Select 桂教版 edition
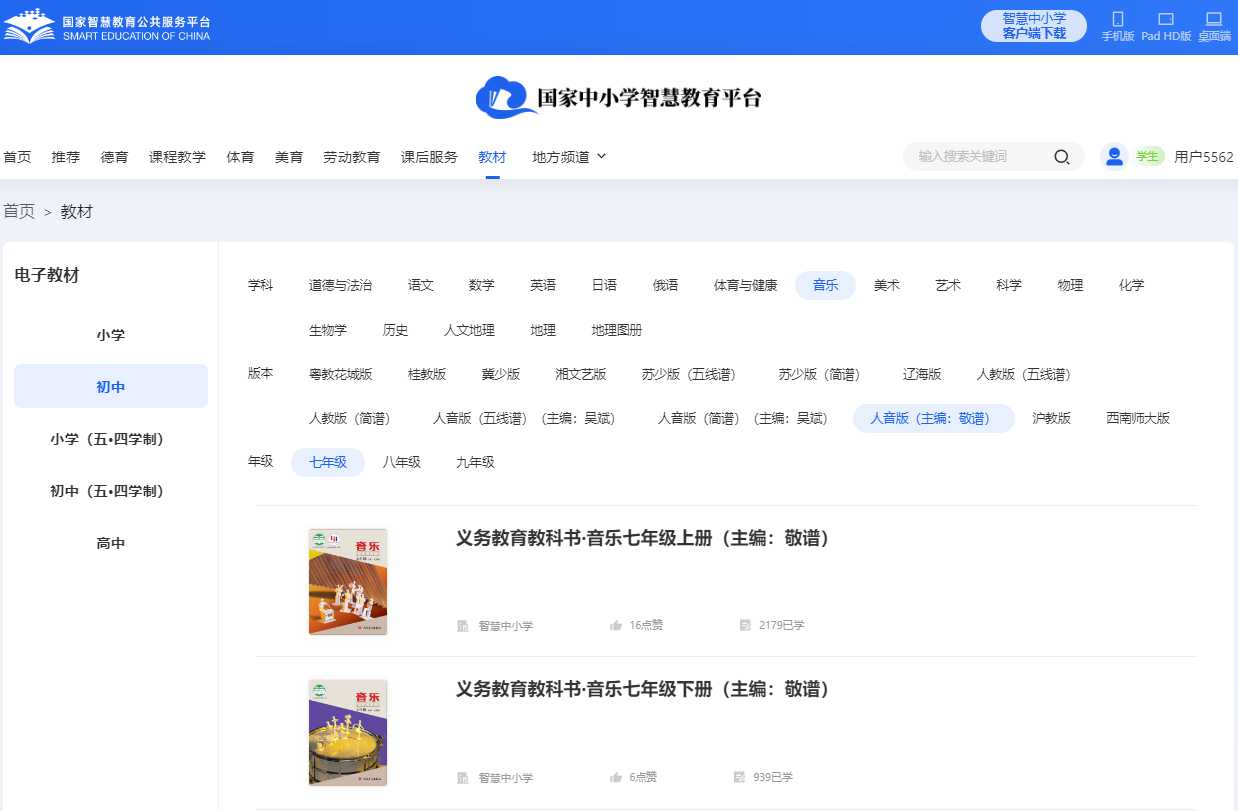1238x811 pixels. 427,374
